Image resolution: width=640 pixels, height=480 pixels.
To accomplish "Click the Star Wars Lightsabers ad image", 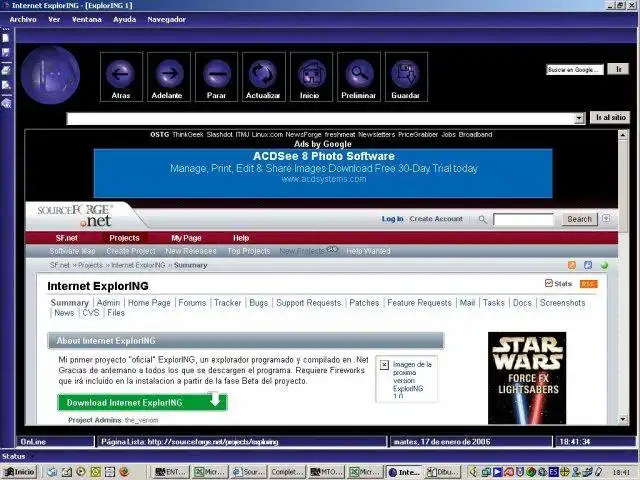I will pos(527,378).
